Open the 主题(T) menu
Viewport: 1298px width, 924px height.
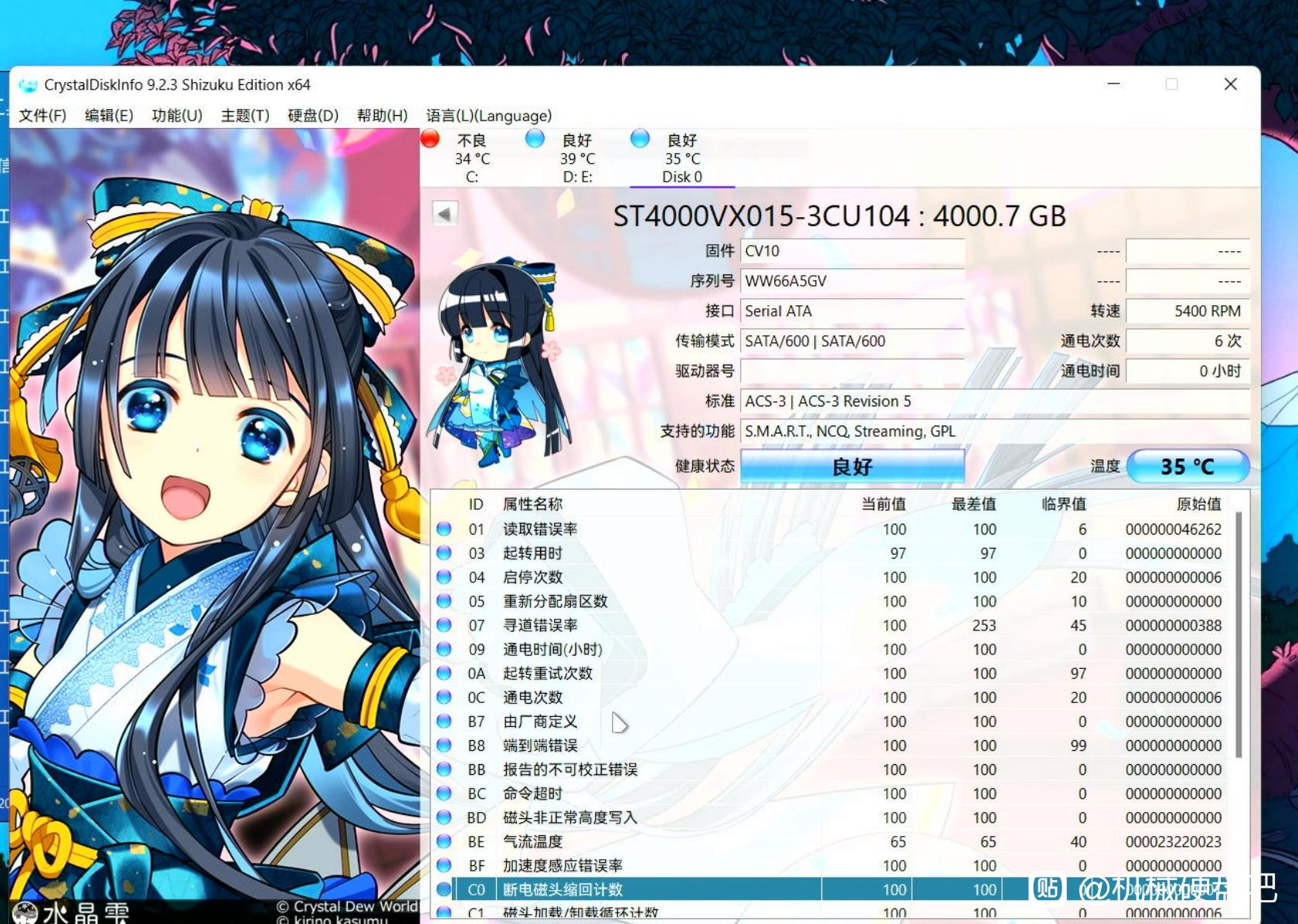245,116
